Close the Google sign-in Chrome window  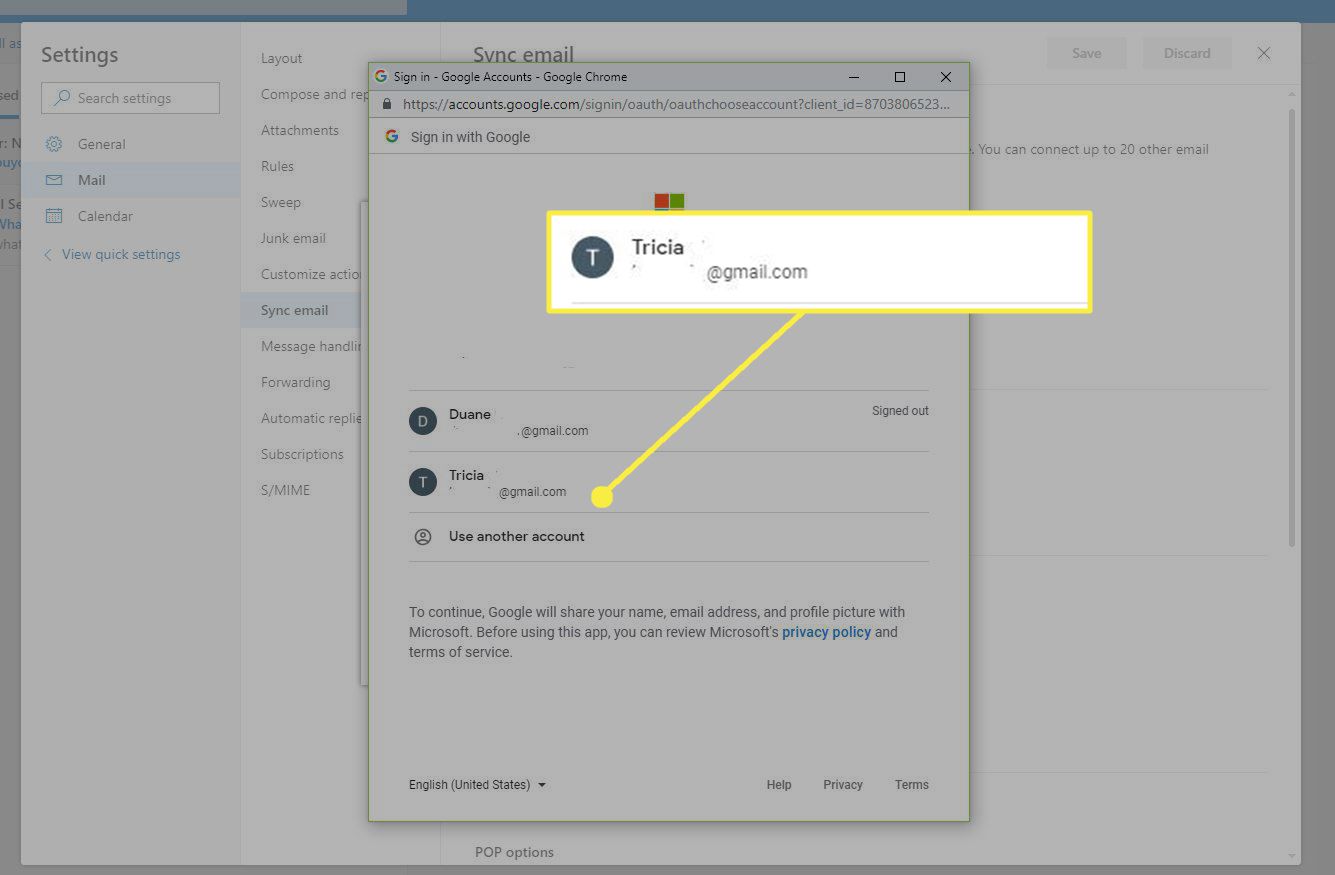point(946,77)
